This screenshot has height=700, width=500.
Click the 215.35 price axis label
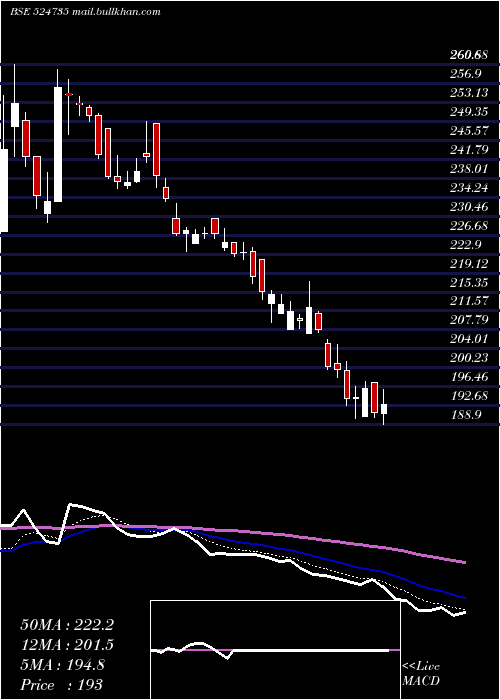coord(469,283)
